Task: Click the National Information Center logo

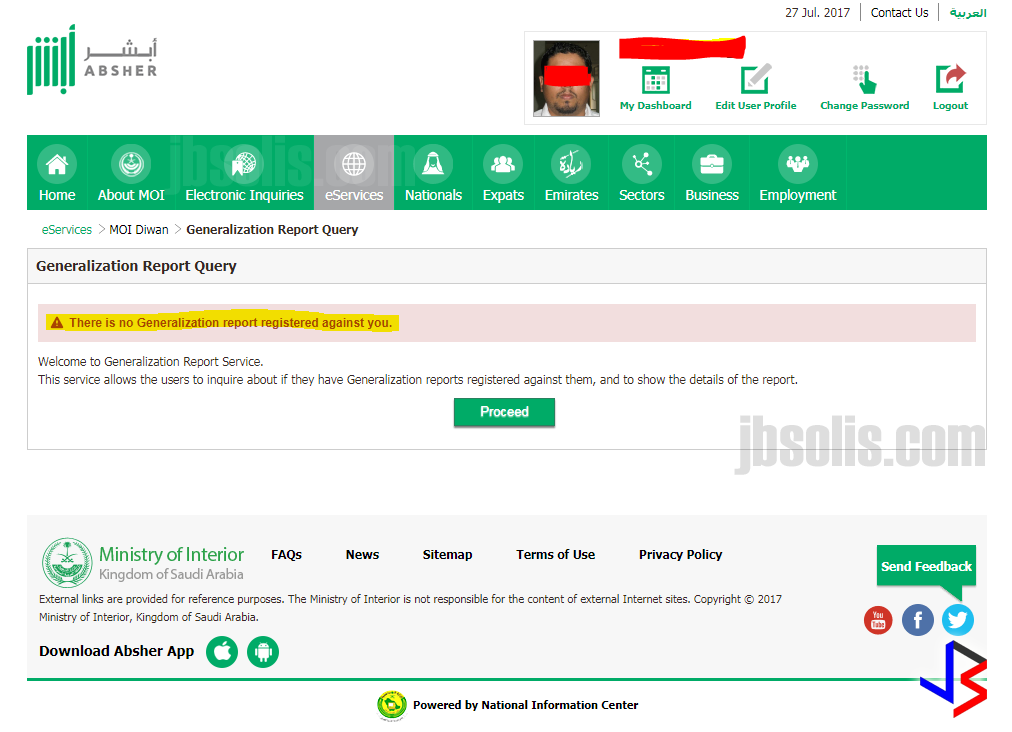Action: tap(392, 705)
